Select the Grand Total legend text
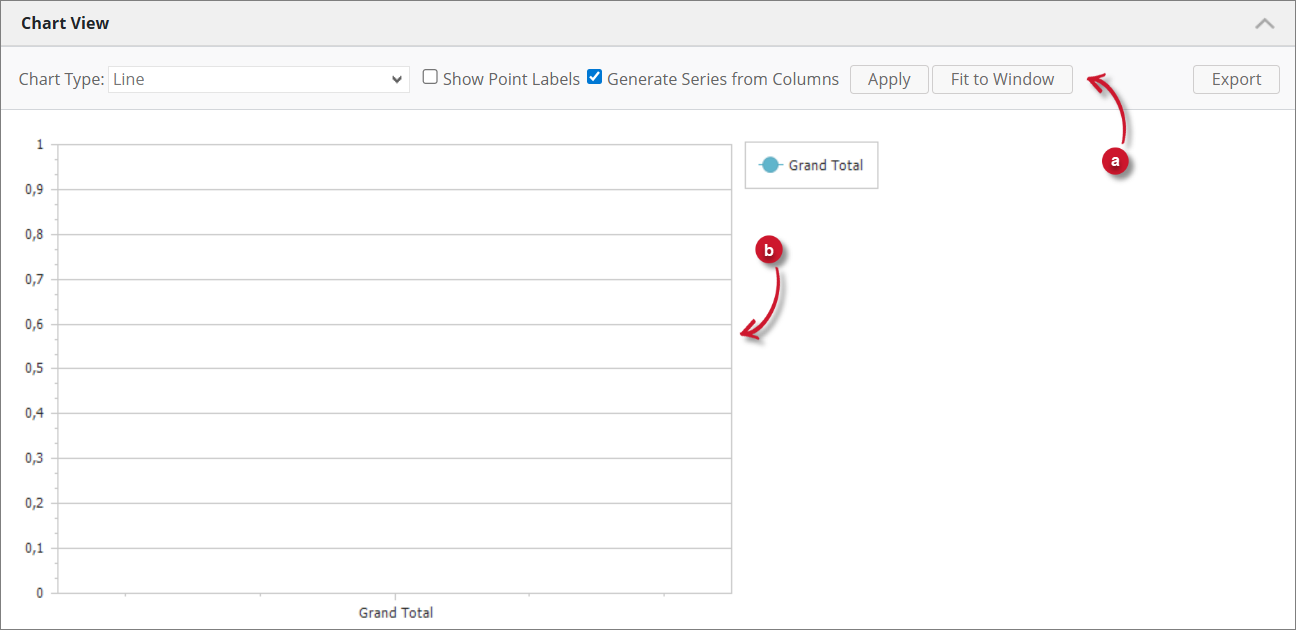 (825, 165)
